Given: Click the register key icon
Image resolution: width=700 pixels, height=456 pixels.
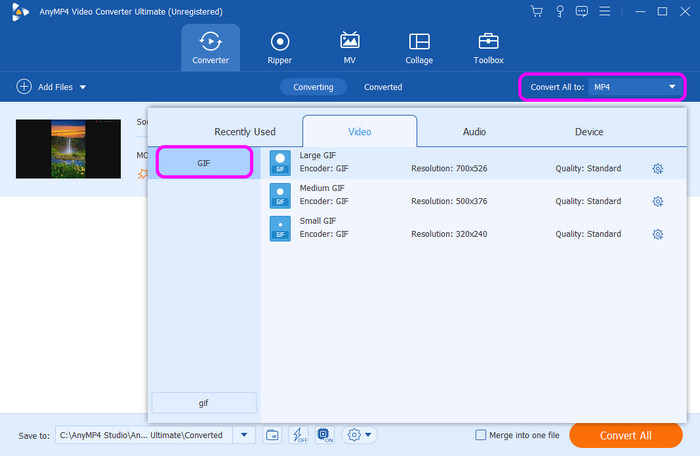Looking at the screenshot, I should (559, 11).
